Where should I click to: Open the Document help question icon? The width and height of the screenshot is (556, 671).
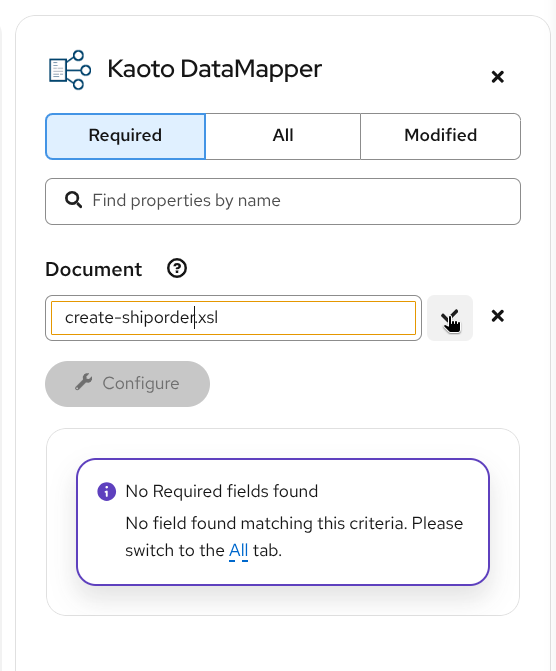pyautogui.click(x=177, y=269)
